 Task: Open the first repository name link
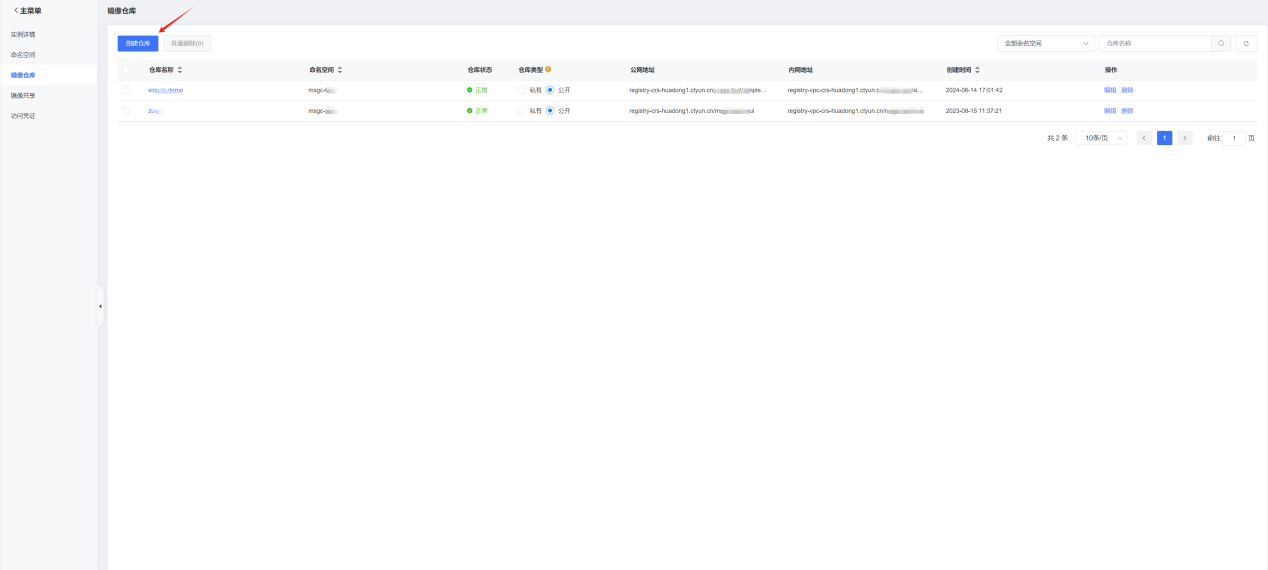point(166,90)
